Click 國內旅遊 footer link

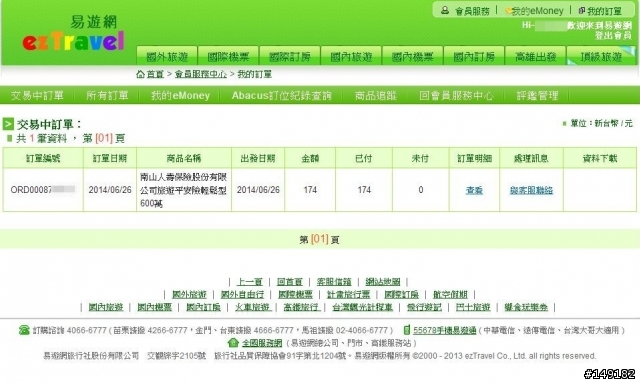pyautogui.click(x=106, y=307)
